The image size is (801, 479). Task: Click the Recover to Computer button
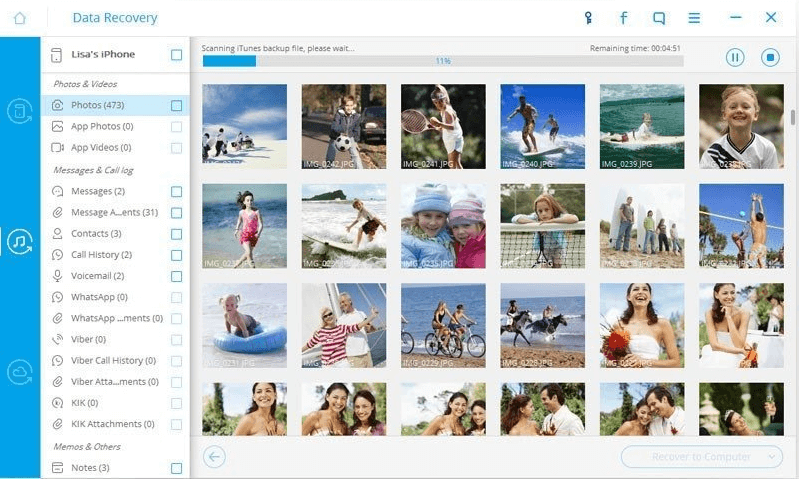pyautogui.click(x=701, y=457)
